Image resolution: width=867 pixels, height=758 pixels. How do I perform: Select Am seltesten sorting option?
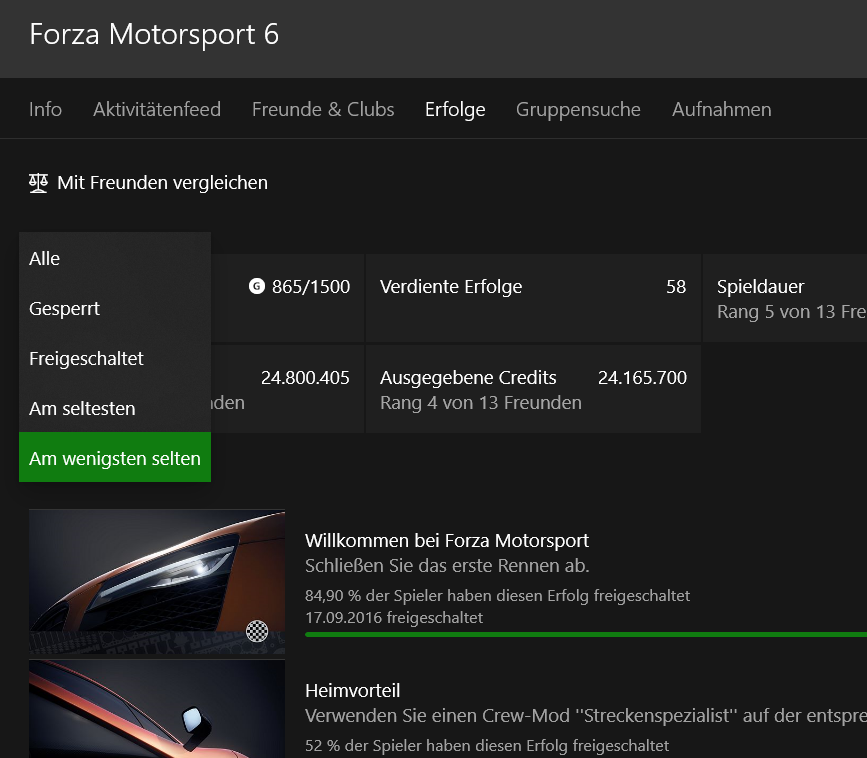coord(115,408)
